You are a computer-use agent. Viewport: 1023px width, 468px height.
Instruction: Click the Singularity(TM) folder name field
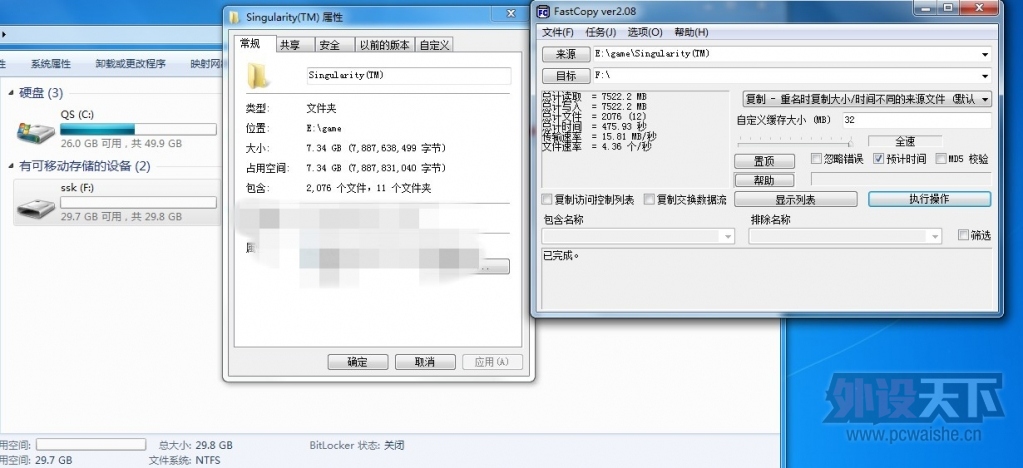(408, 75)
